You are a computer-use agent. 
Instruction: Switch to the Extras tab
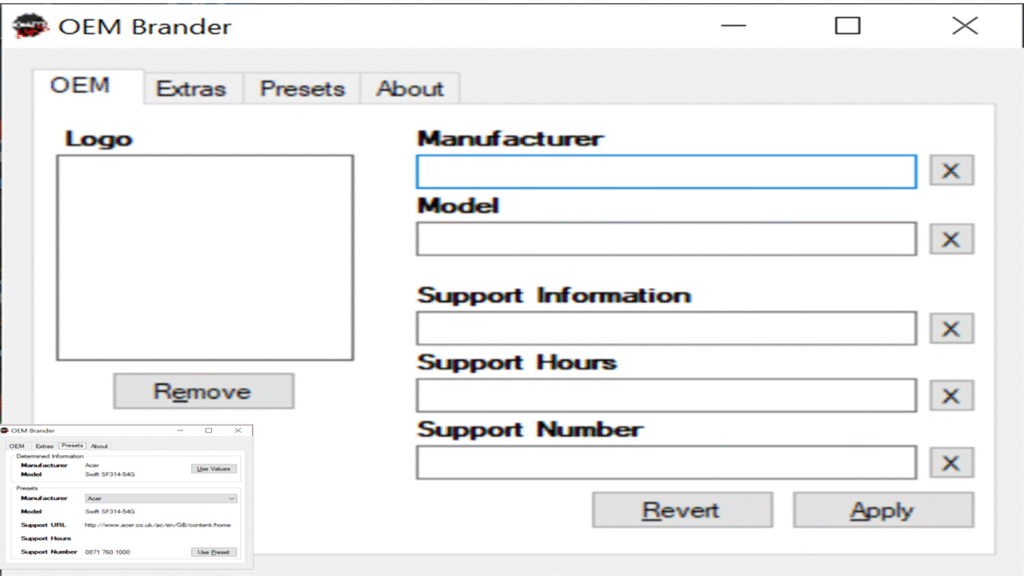191,89
